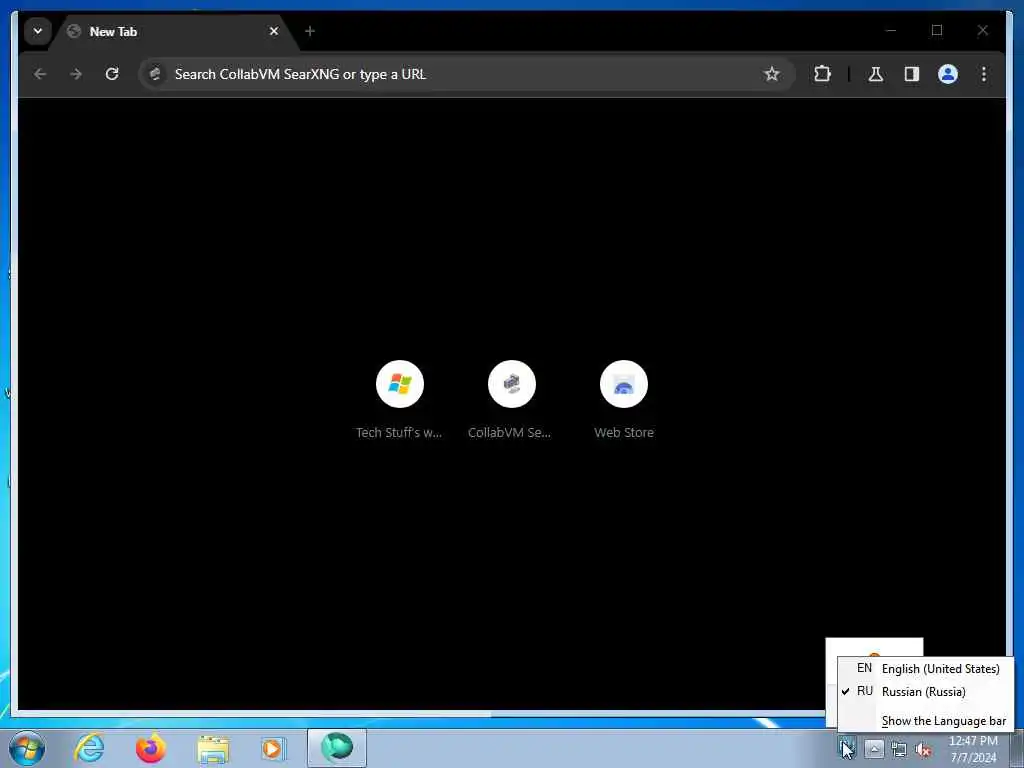The width and height of the screenshot is (1024, 768).
Task: Reload the page
Action: (x=112, y=74)
